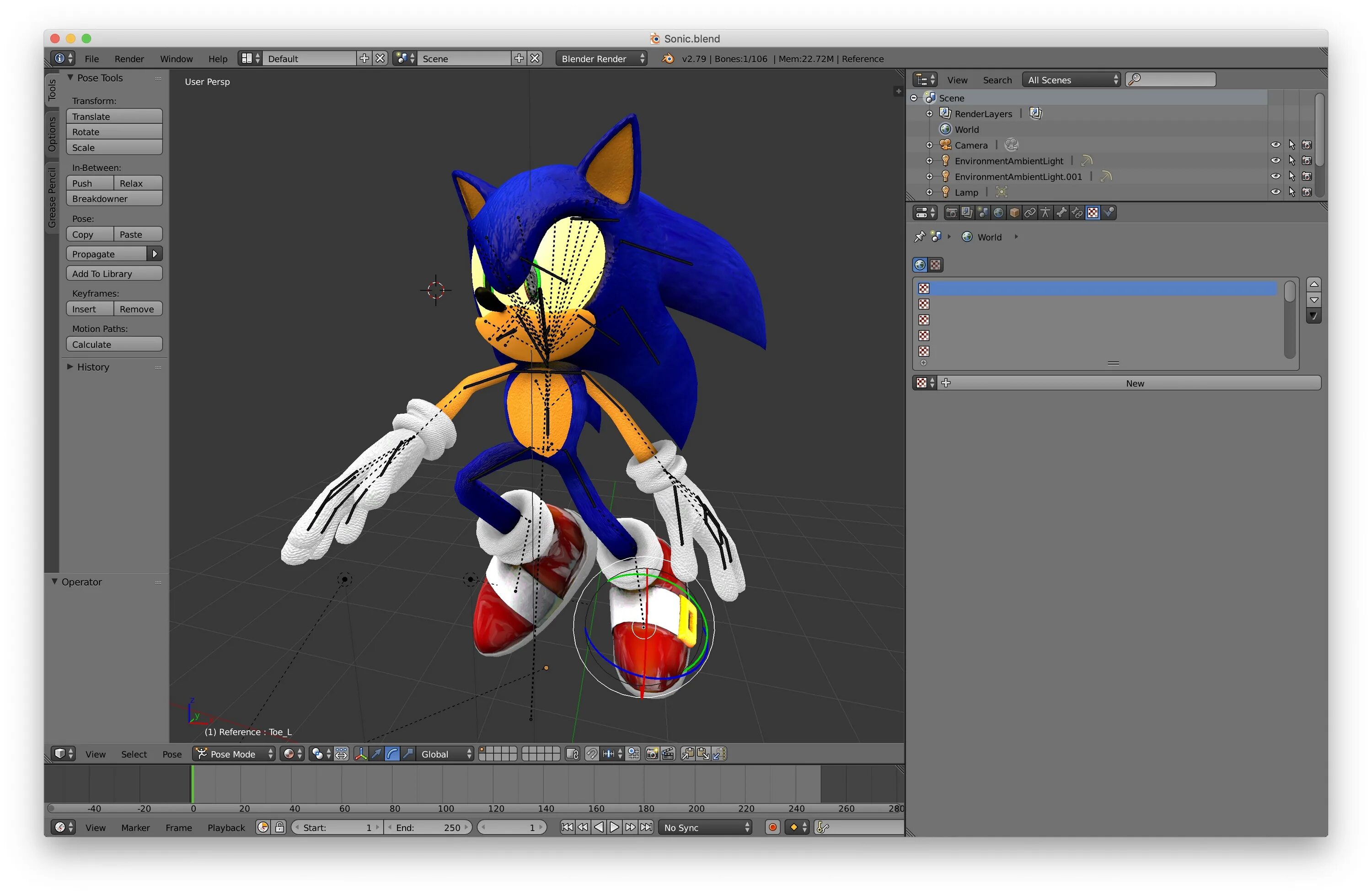Switch to the Grease Pencil tab
Image resolution: width=1372 pixels, height=895 pixels.
(x=52, y=197)
